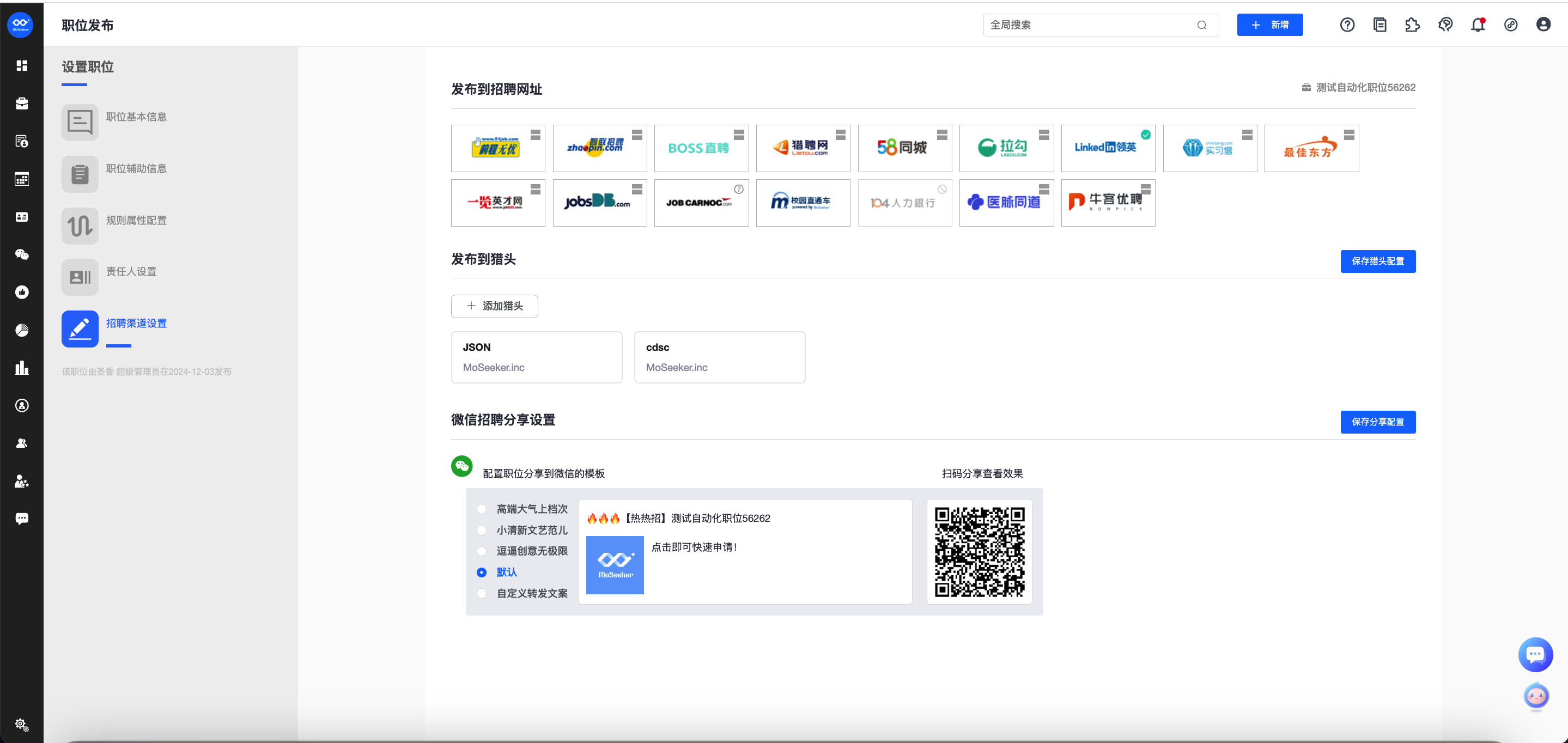Image resolution: width=1568 pixels, height=743 pixels.
Task: Open the ID card icon in sidebar
Action: [22, 217]
